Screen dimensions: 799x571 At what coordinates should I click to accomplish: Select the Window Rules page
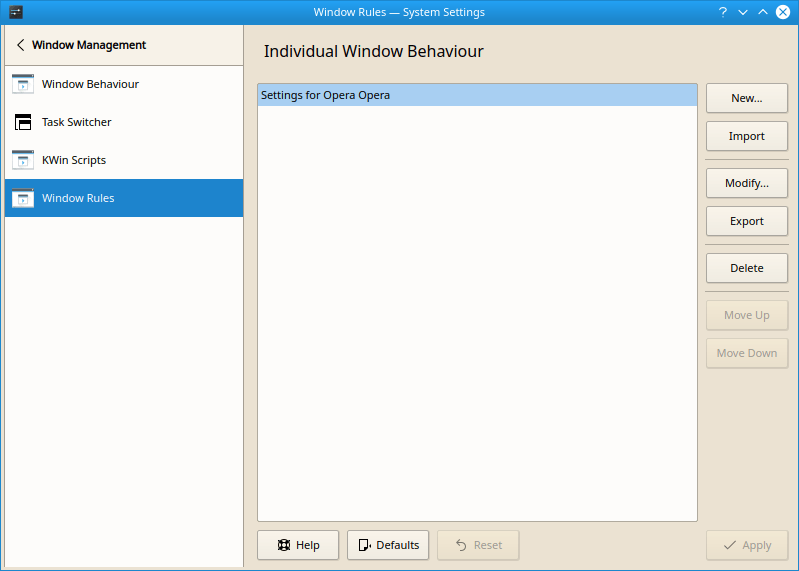124,198
